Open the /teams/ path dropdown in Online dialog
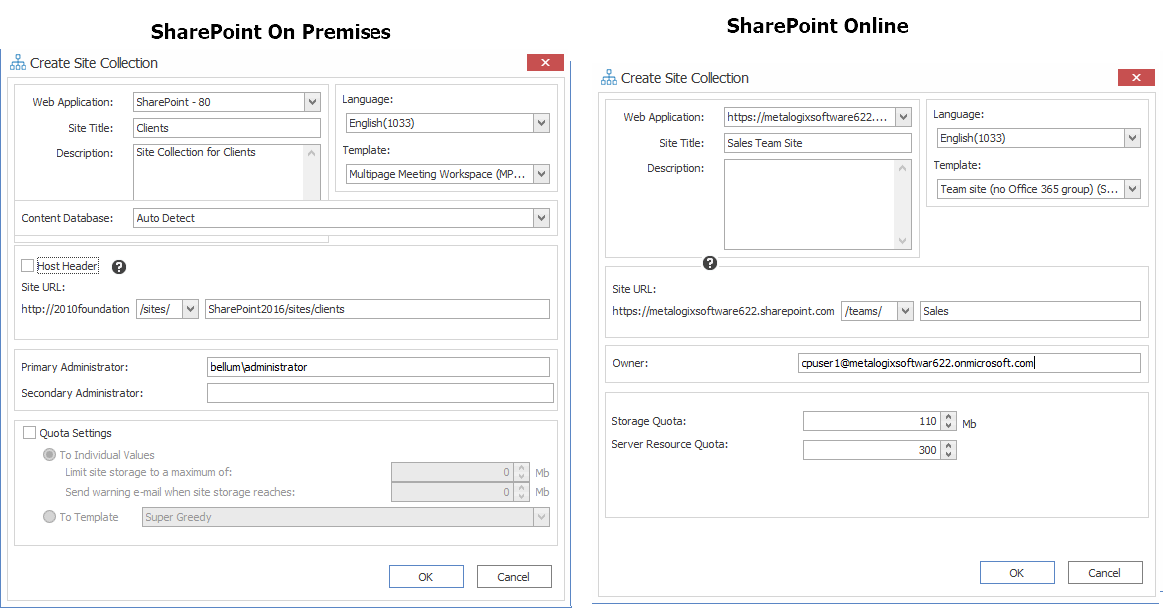The image size is (1166, 609). [x=904, y=311]
